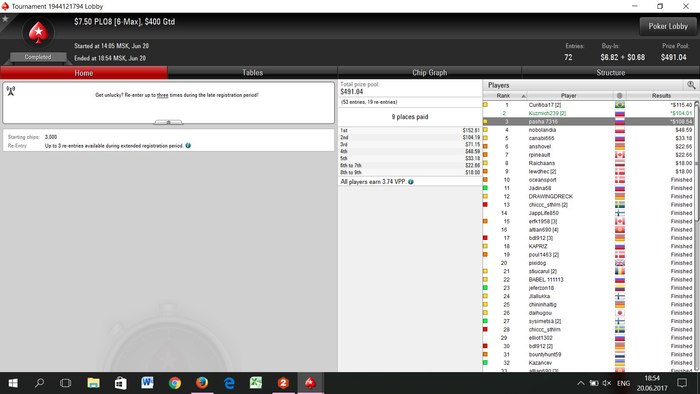
Task: Click the Canada flag beside rpineault
Action: [x=620, y=155]
